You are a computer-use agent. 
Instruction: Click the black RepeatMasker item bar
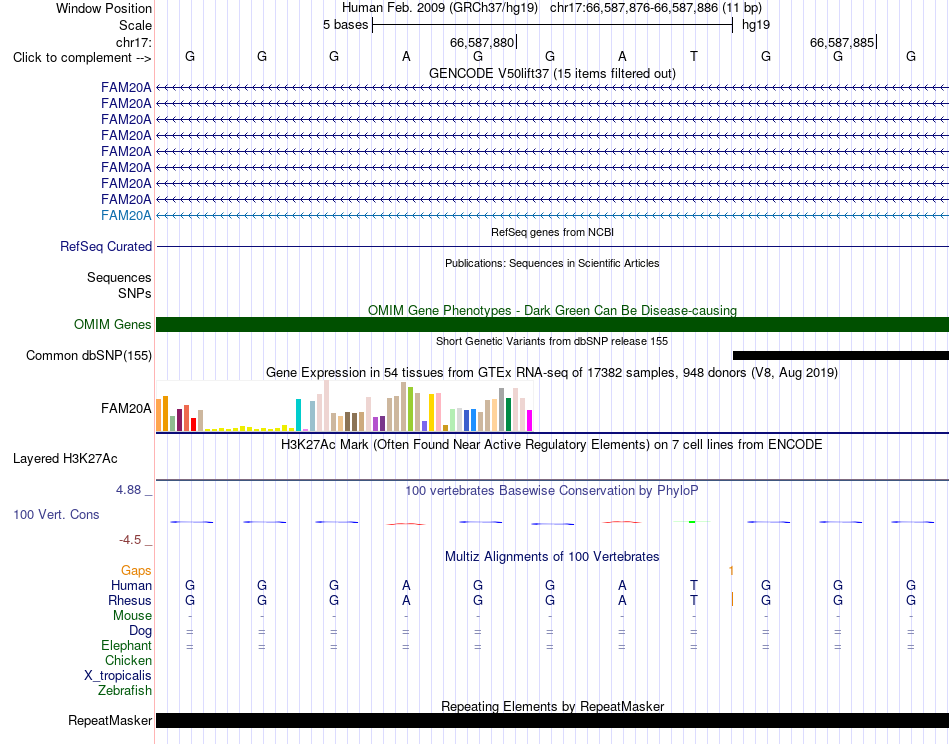(553, 720)
